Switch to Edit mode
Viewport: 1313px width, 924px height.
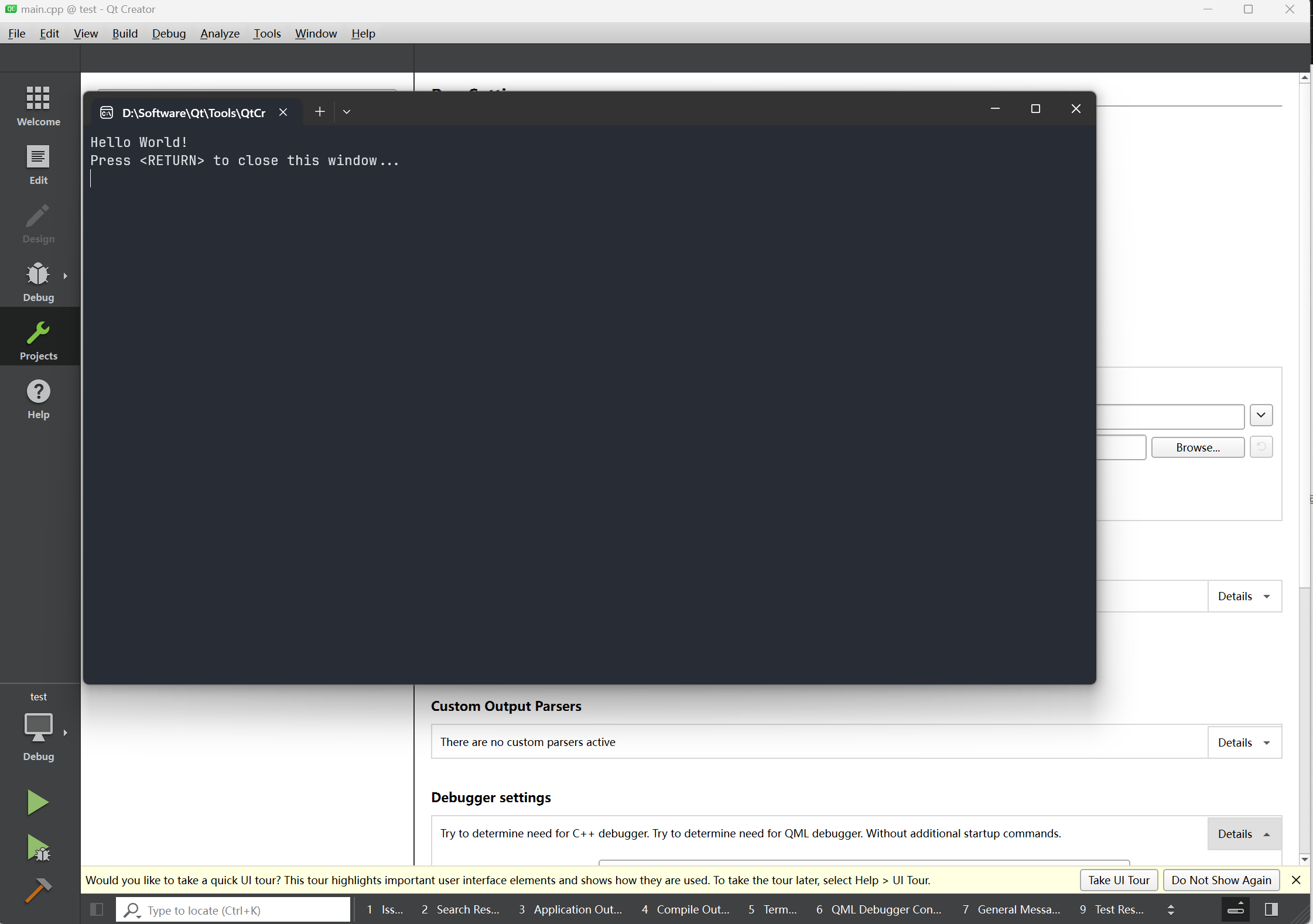pyautogui.click(x=39, y=164)
